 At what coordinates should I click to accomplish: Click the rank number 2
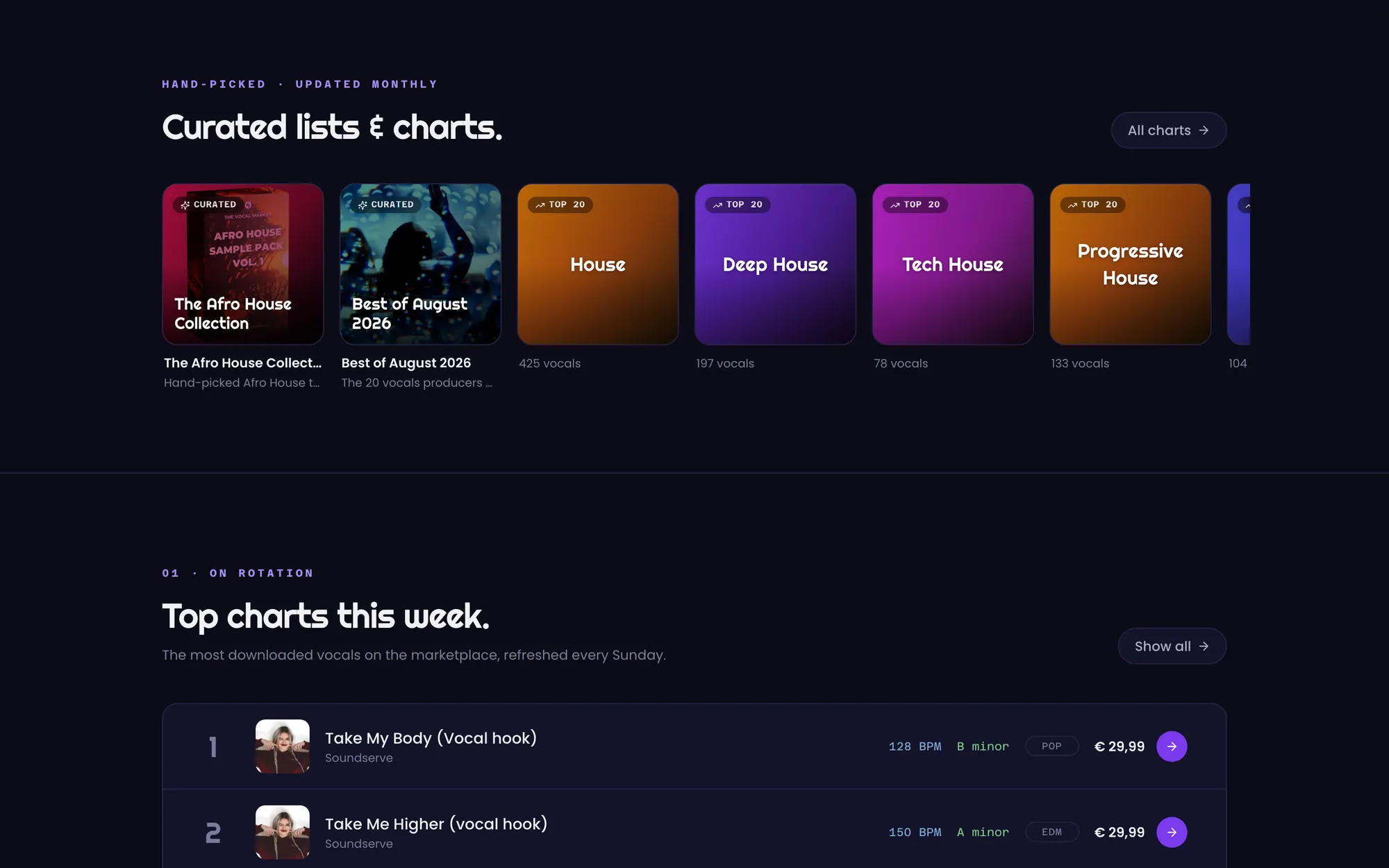click(x=213, y=832)
